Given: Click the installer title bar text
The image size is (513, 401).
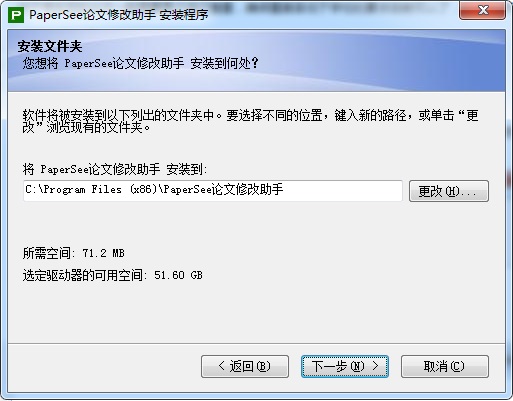Looking at the screenshot, I should tap(119, 15).
